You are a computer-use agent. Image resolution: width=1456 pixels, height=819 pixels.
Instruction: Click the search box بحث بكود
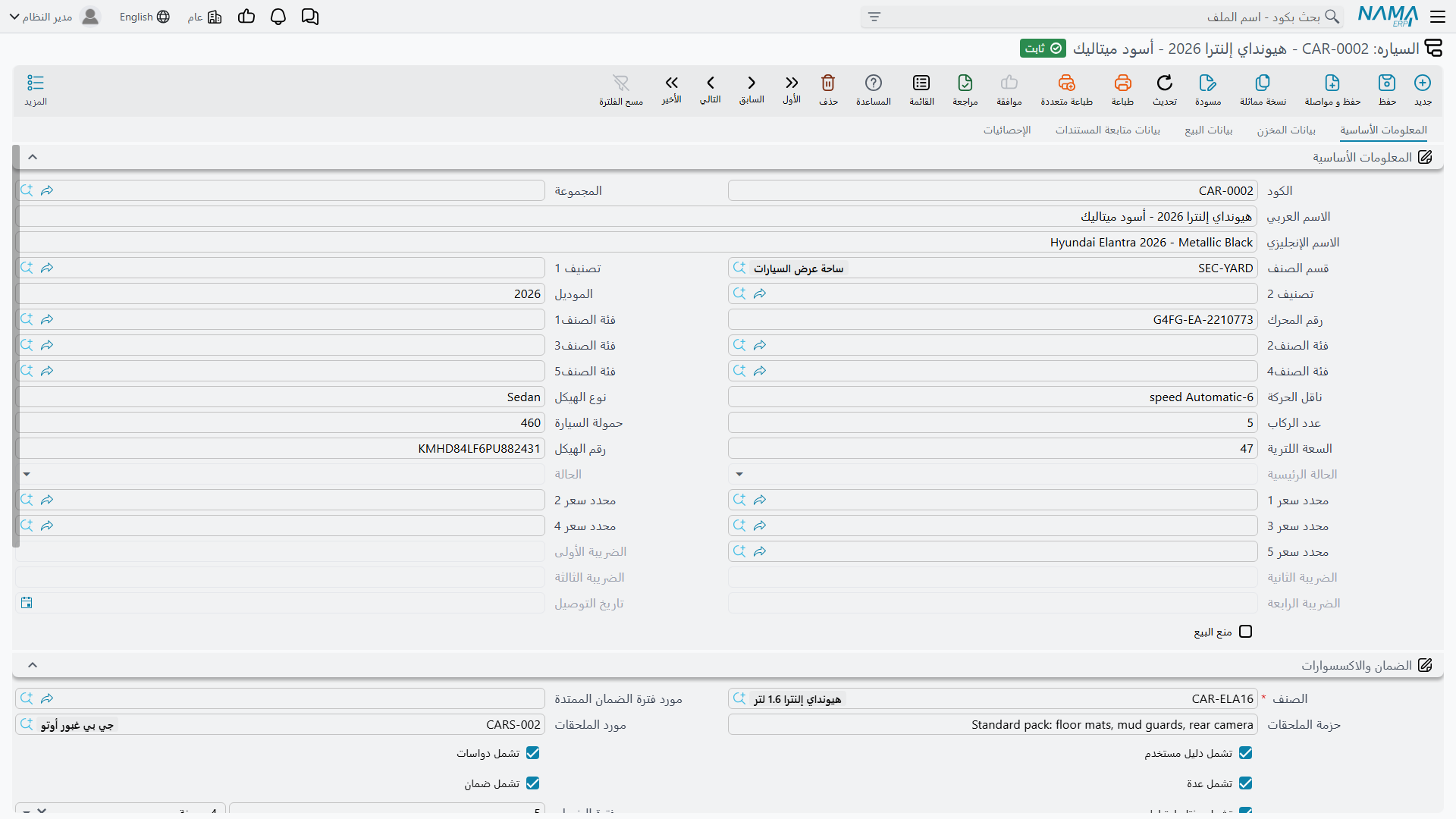coord(1102,17)
